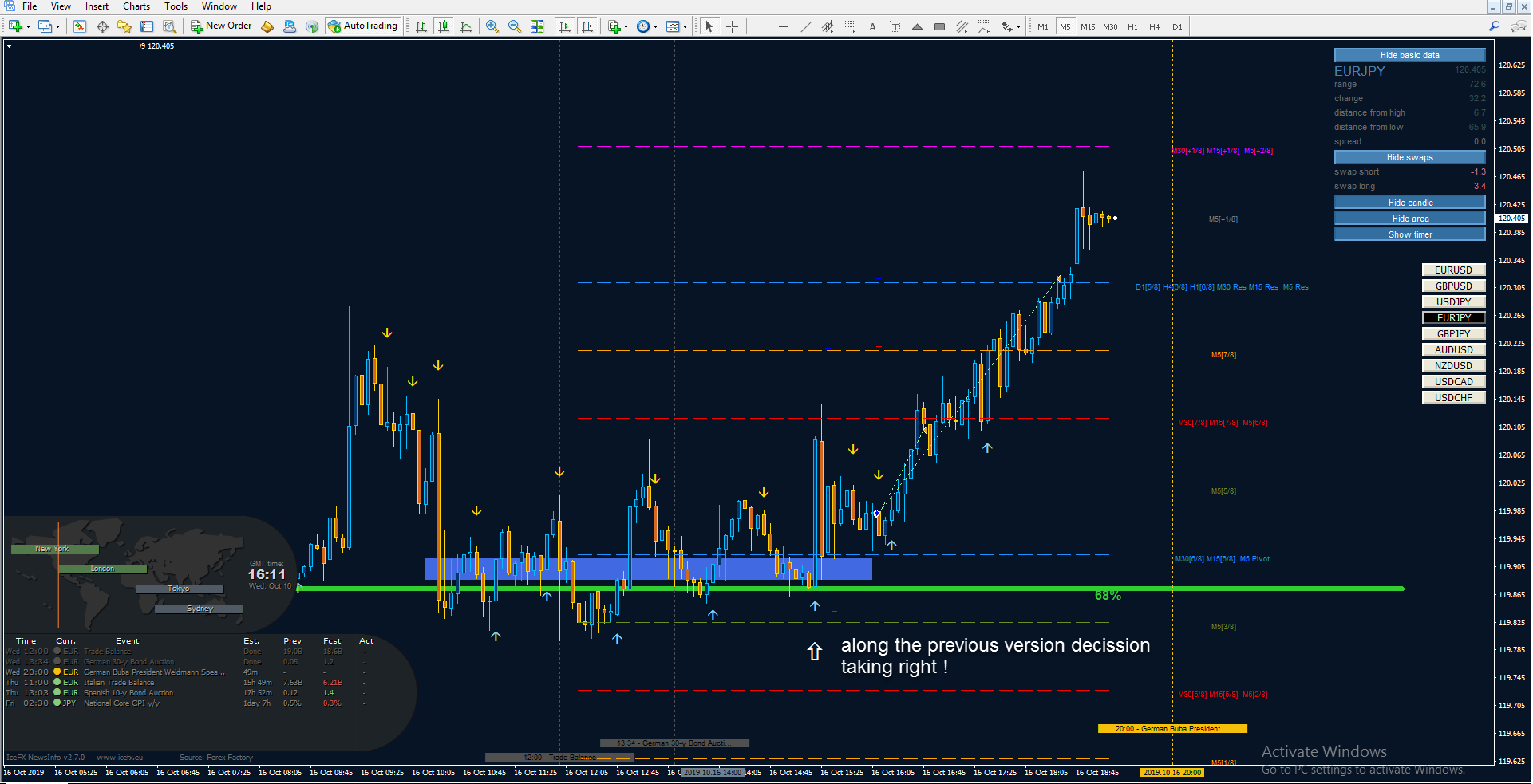Toggle chart shift from right border

click(x=587, y=26)
